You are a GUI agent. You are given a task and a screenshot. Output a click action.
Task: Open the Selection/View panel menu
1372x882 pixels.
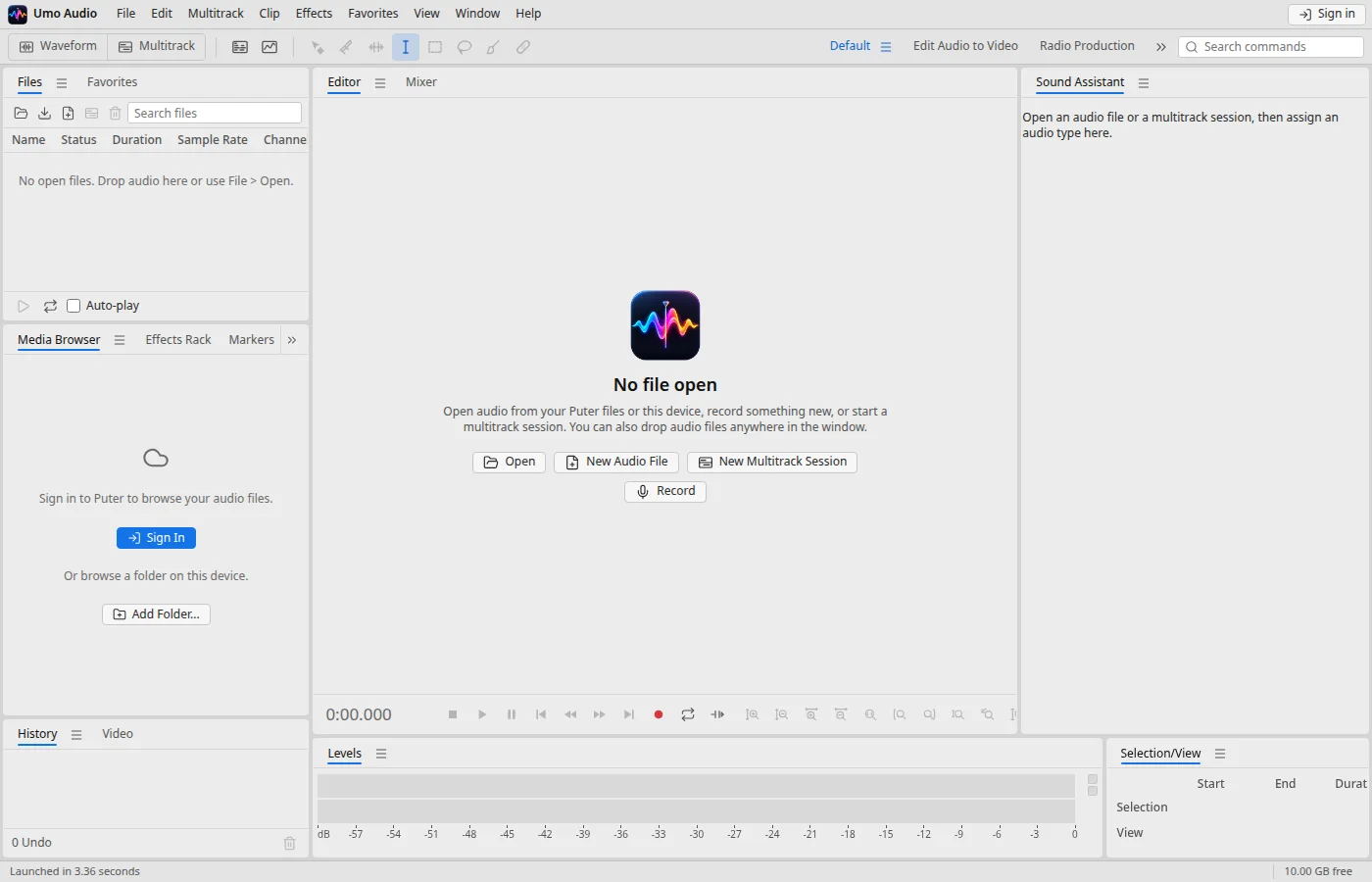click(x=1220, y=754)
